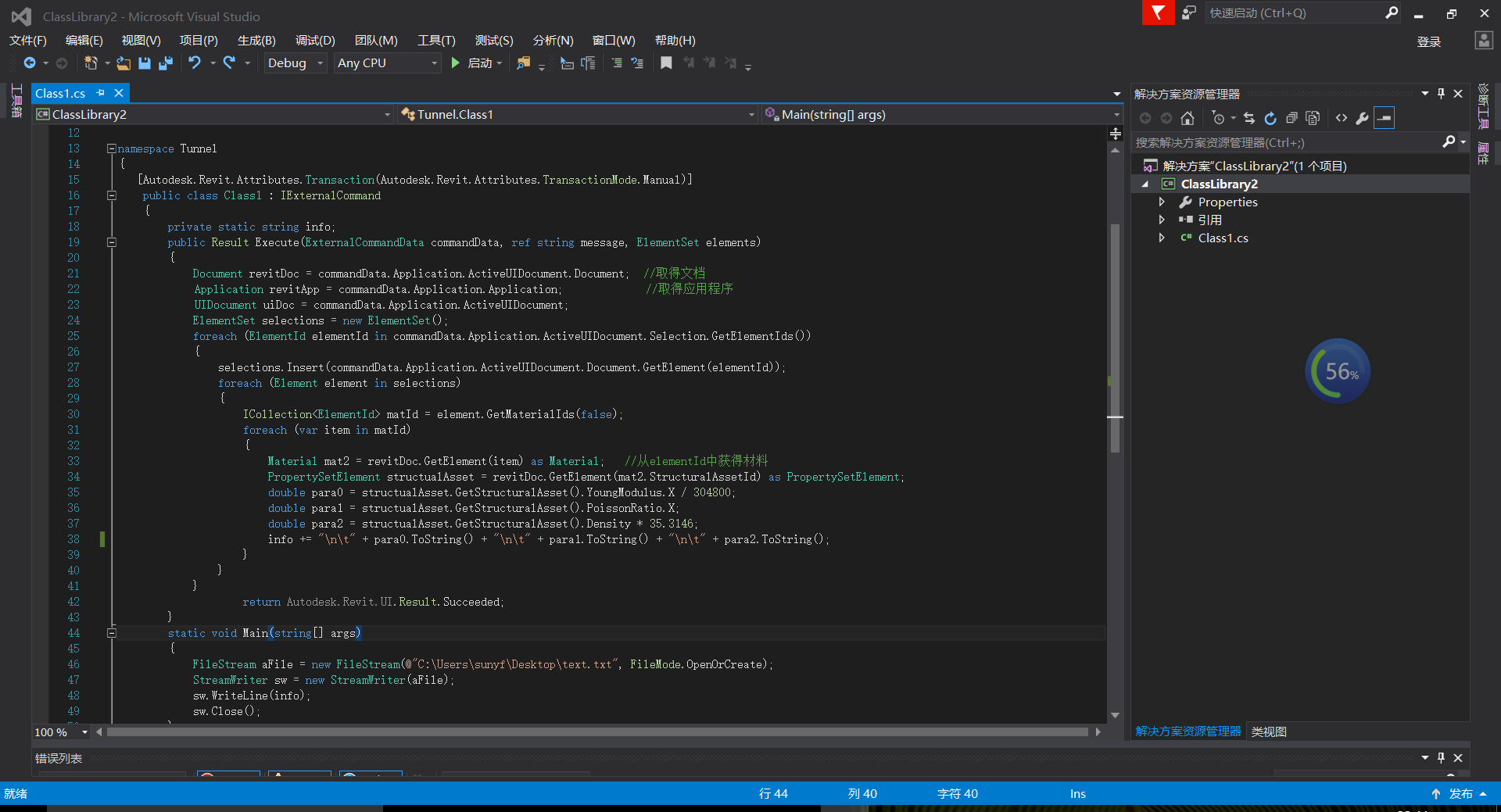
Task: Click the feedback notification flag icon
Action: tap(1158, 13)
